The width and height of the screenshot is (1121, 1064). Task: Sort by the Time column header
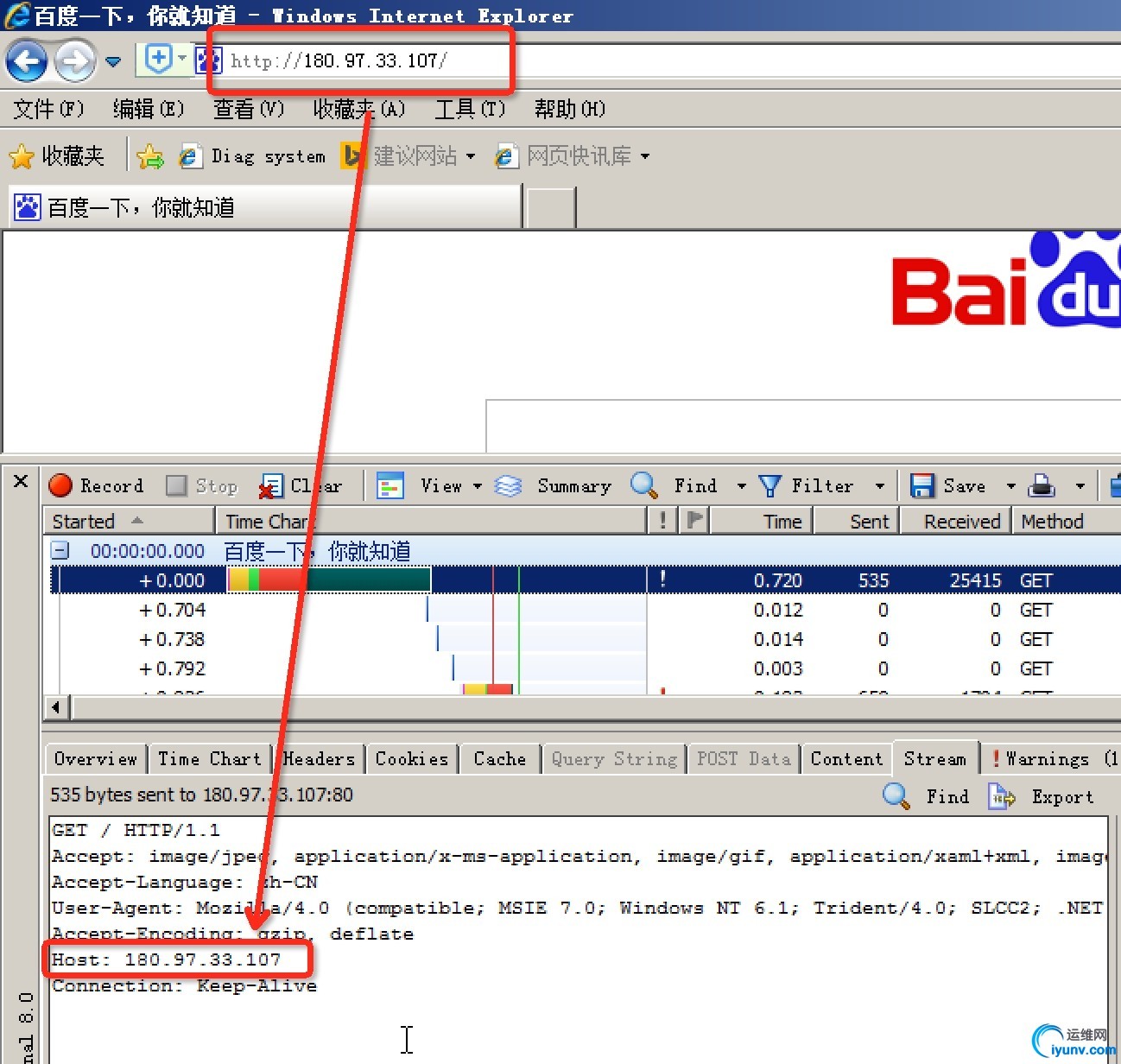761,521
